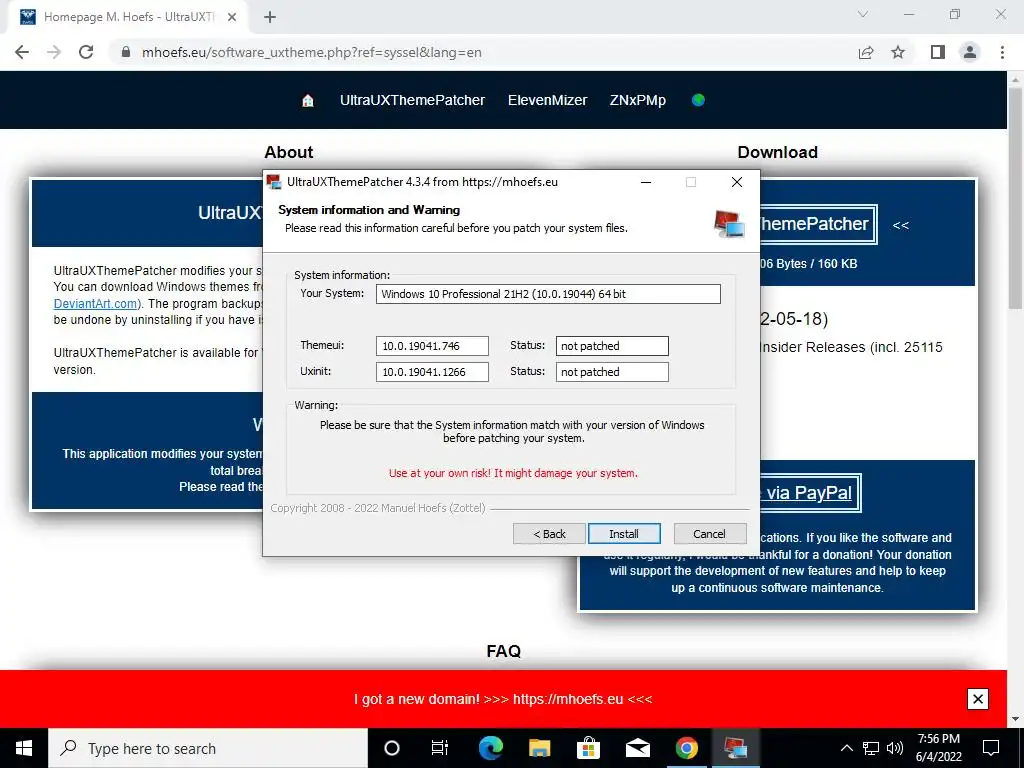Minimize the UltraUXThemePatcher dialog
1024x768 pixels.
(x=646, y=182)
